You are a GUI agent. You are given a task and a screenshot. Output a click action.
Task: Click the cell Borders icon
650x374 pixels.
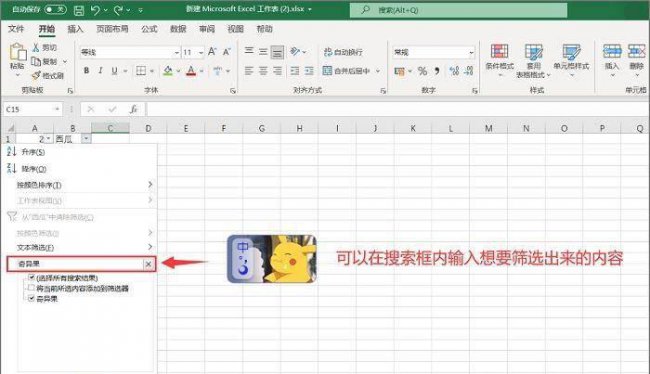[141, 71]
